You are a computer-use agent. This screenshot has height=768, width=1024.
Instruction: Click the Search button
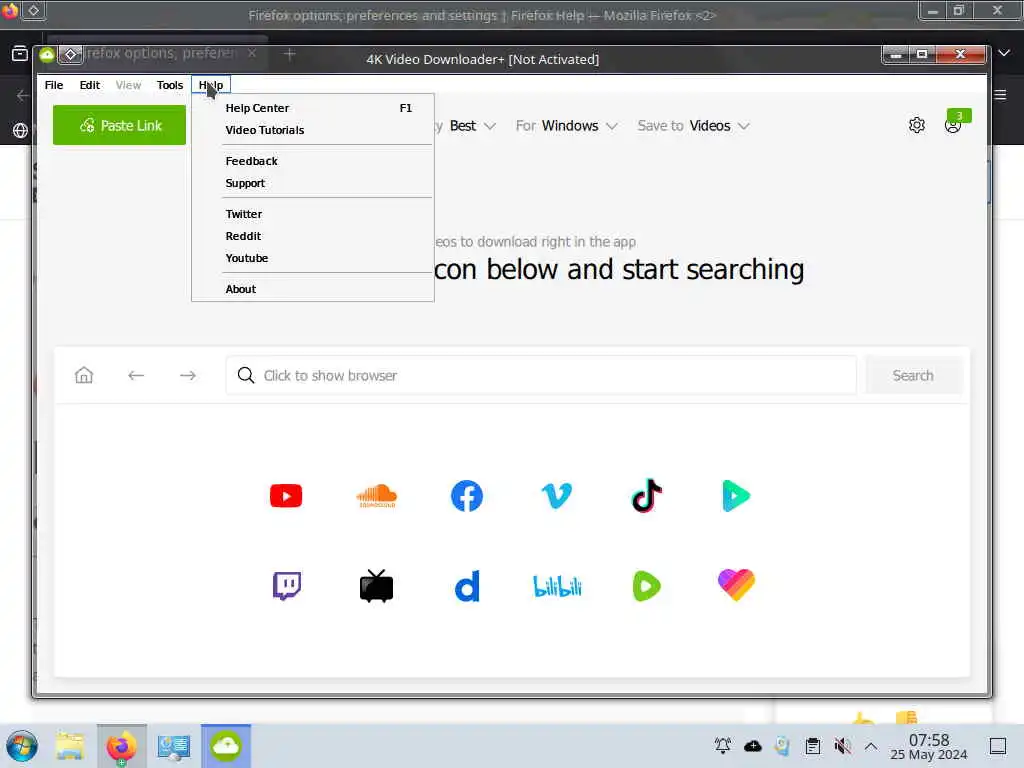coord(913,375)
